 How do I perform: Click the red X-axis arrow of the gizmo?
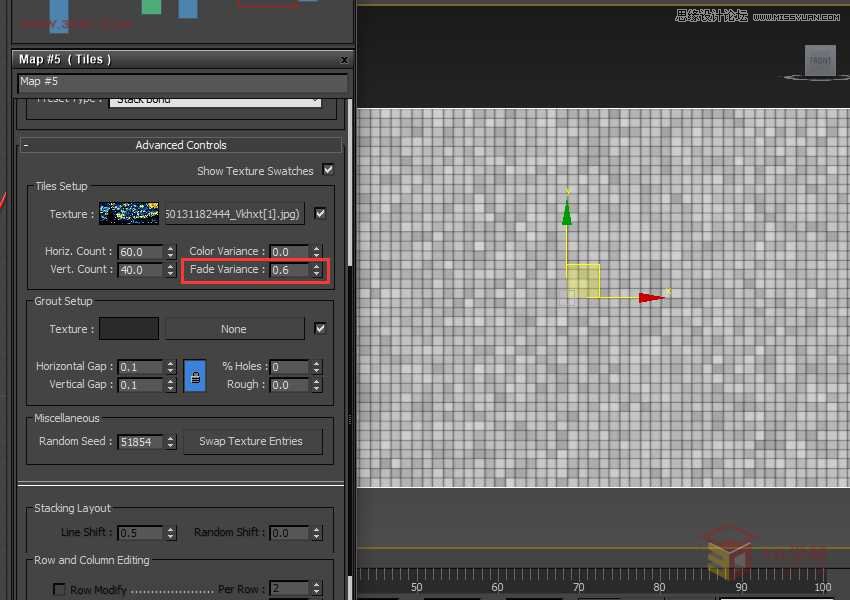(x=651, y=297)
